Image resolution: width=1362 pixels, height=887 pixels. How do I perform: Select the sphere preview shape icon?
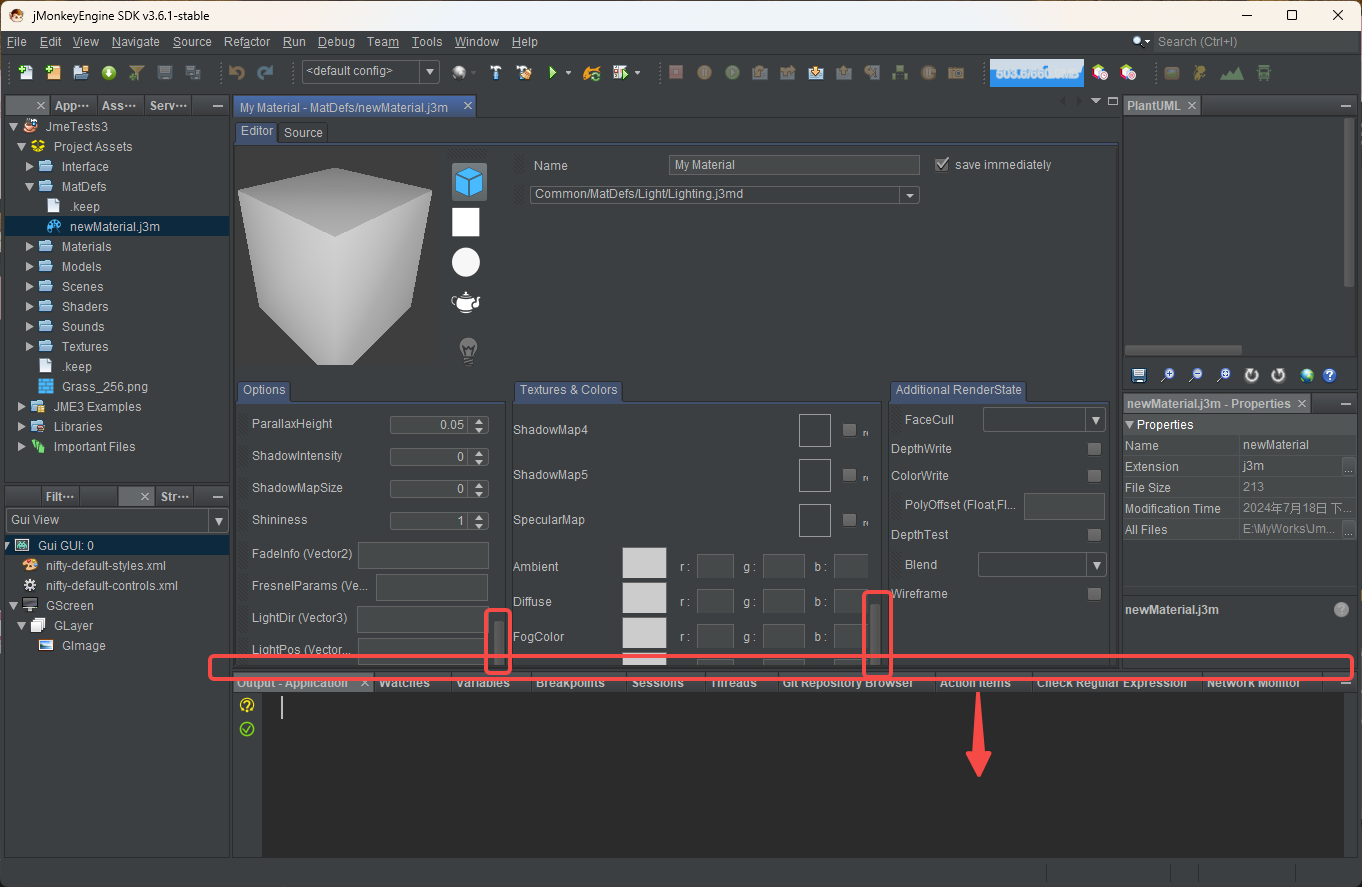[x=466, y=262]
